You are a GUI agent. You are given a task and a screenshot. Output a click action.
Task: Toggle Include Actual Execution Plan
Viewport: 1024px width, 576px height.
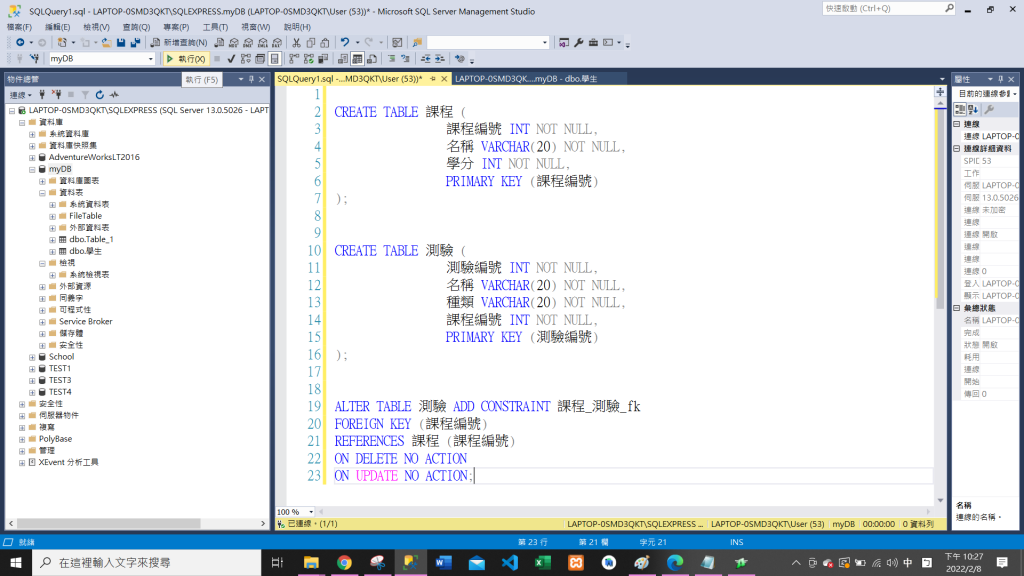[x=294, y=59]
